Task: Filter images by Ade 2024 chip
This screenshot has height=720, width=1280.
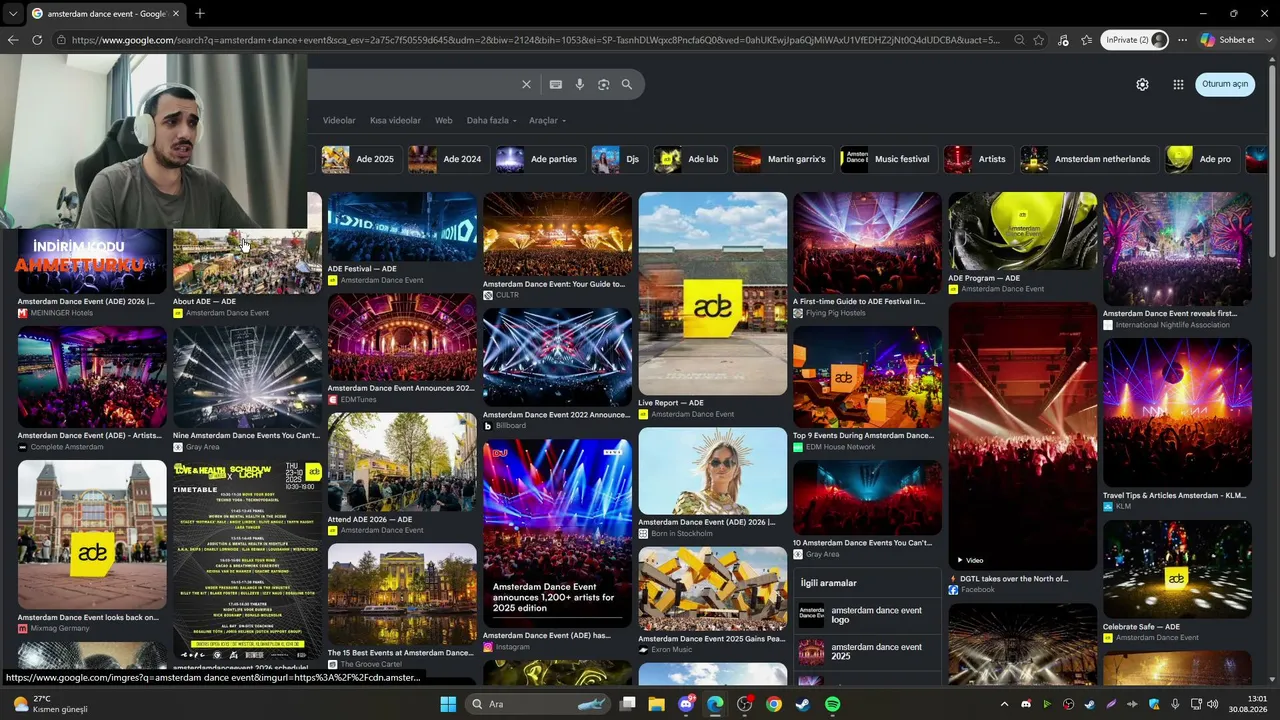Action: pos(447,159)
